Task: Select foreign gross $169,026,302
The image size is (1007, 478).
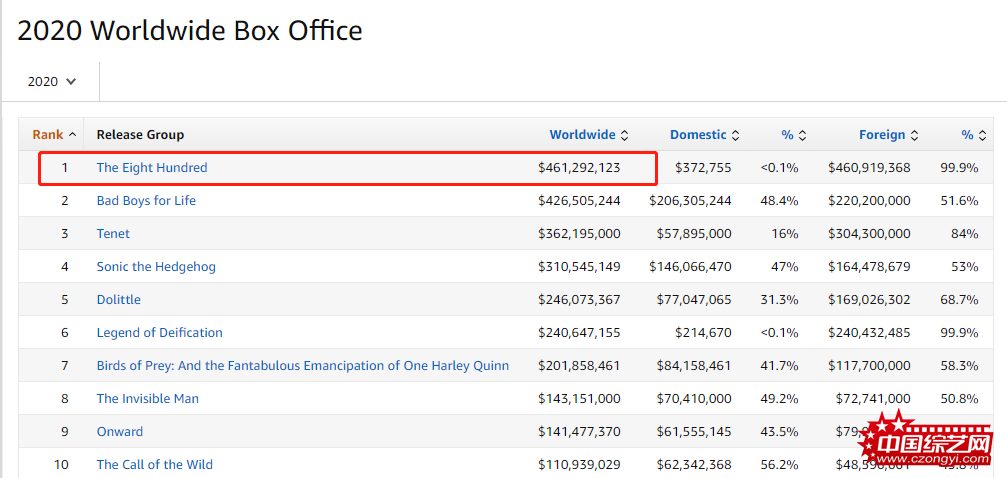Action: (869, 299)
